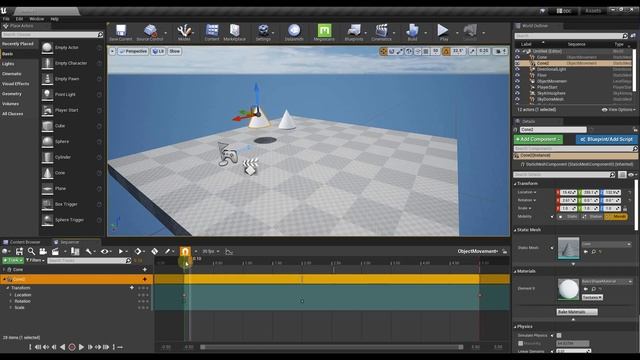The width and height of the screenshot is (640, 360).
Task: Select the Lights category in Place Actors
Action: pos(8,64)
